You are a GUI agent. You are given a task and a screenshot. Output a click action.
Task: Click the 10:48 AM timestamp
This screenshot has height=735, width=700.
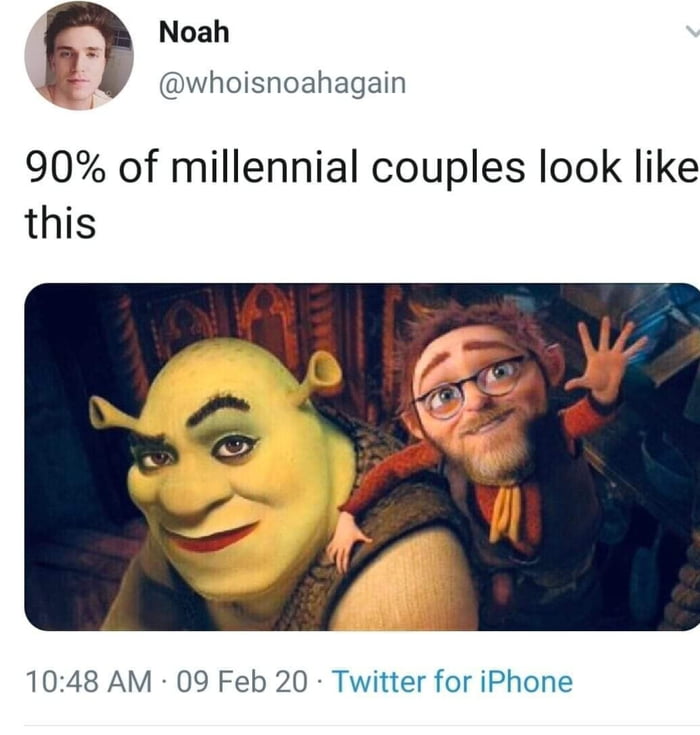[89, 681]
